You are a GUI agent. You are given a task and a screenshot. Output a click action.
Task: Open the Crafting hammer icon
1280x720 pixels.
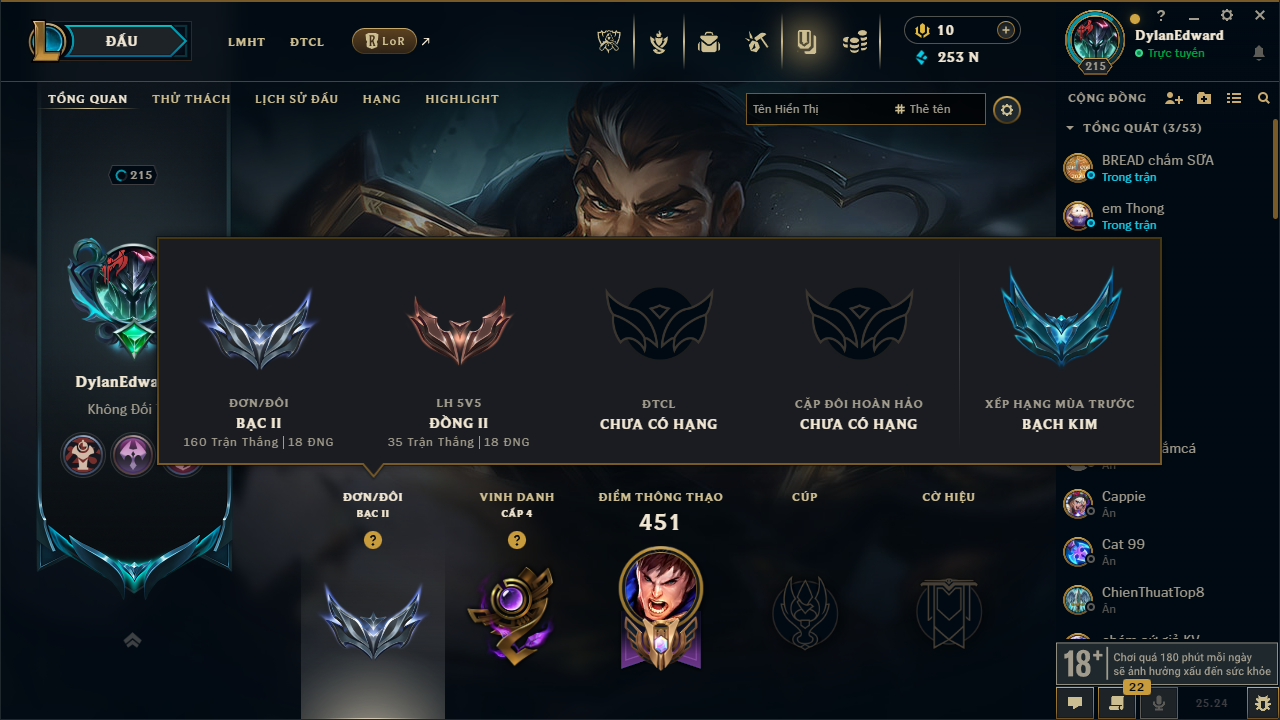click(x=756, y=42)
